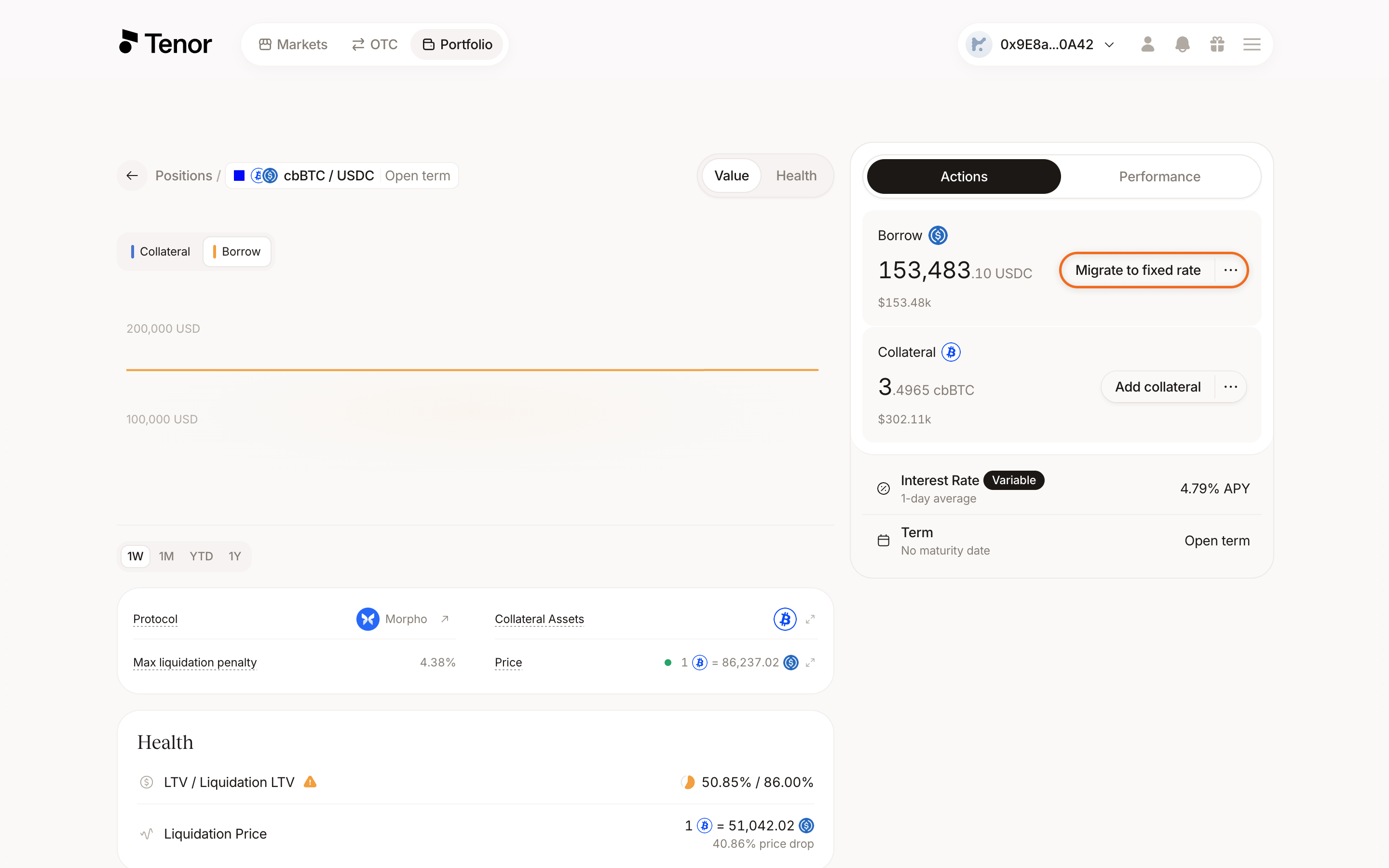Open more options next to Add collateral
Screen dimensions: 1389x868
[1230, 387]
